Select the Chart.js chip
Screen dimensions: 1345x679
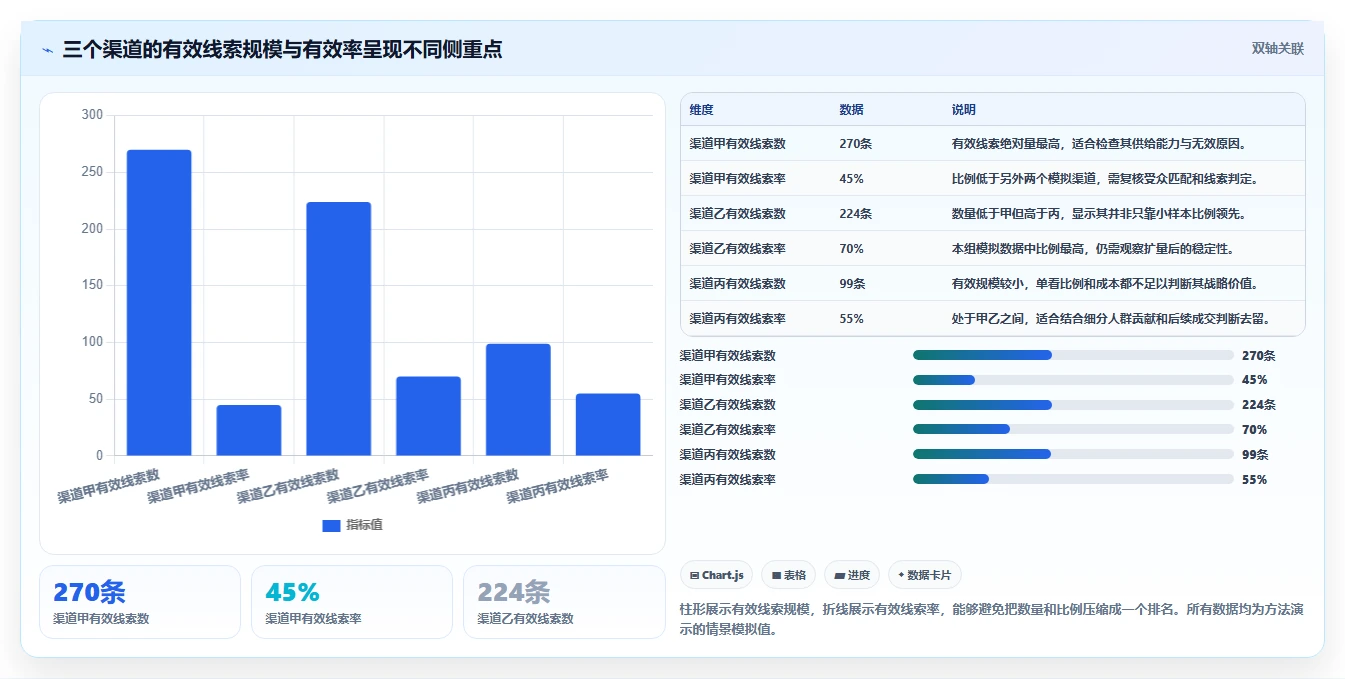pyautogui.click(x=717, y=575)
